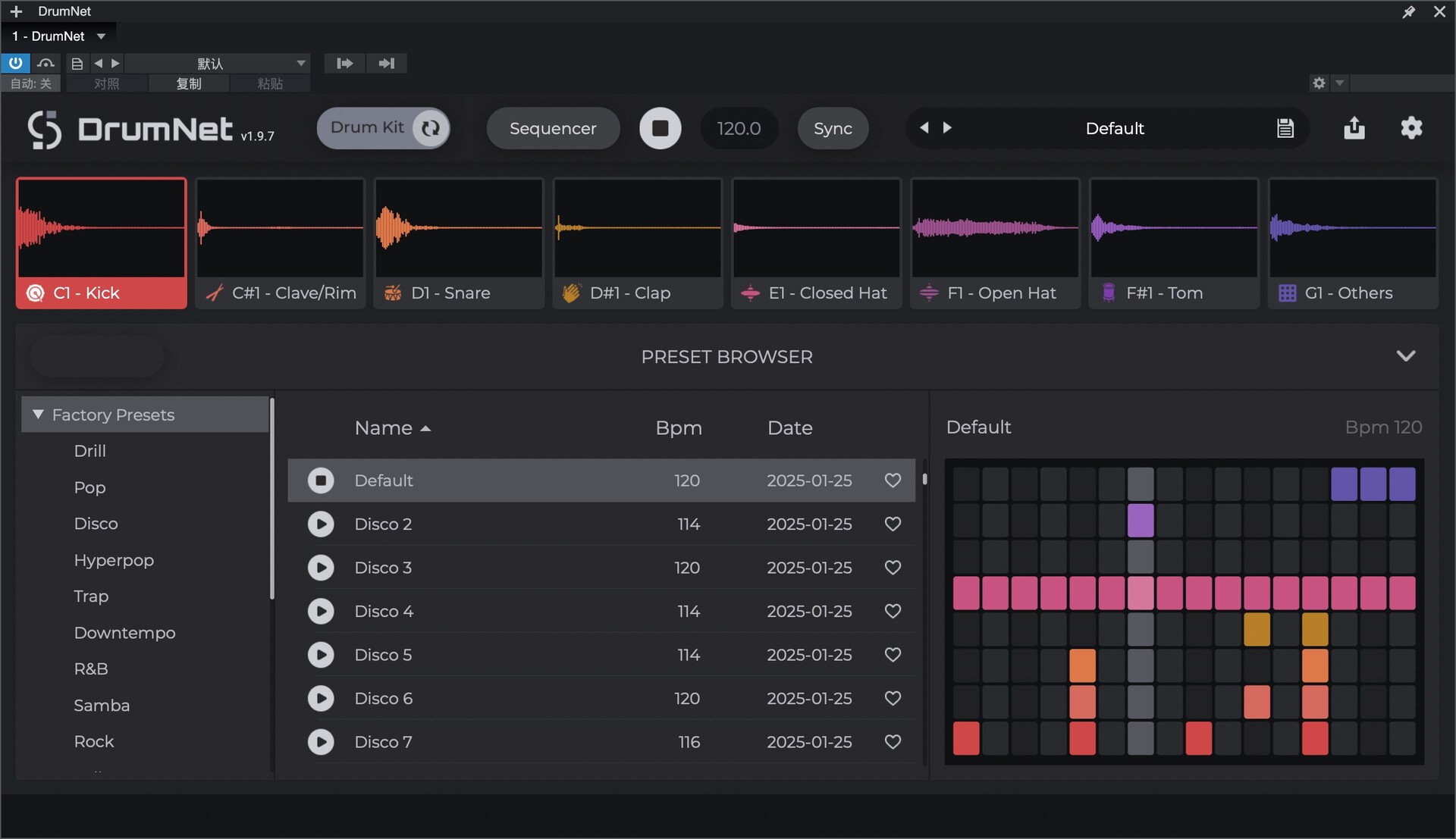Toggle plugin bypass power button
This screenshot has height=839, width=1456.
tap(15, 63)
